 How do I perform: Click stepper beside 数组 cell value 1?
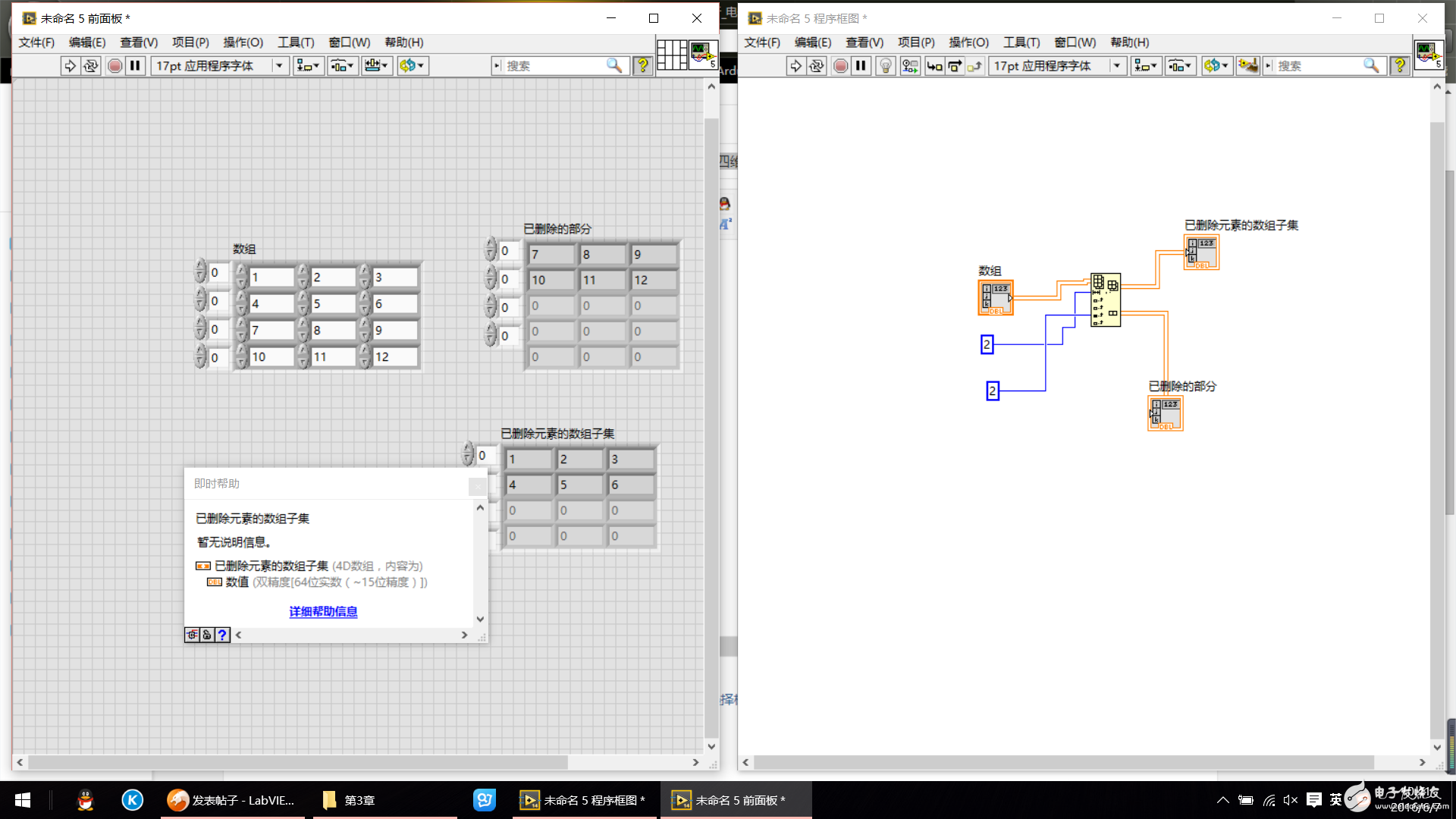coord(241,277)
